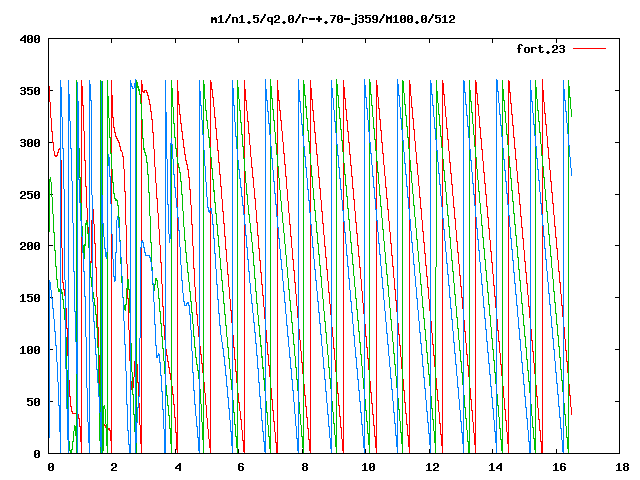
Task: Click y-axis label 150
Action: 30,298
